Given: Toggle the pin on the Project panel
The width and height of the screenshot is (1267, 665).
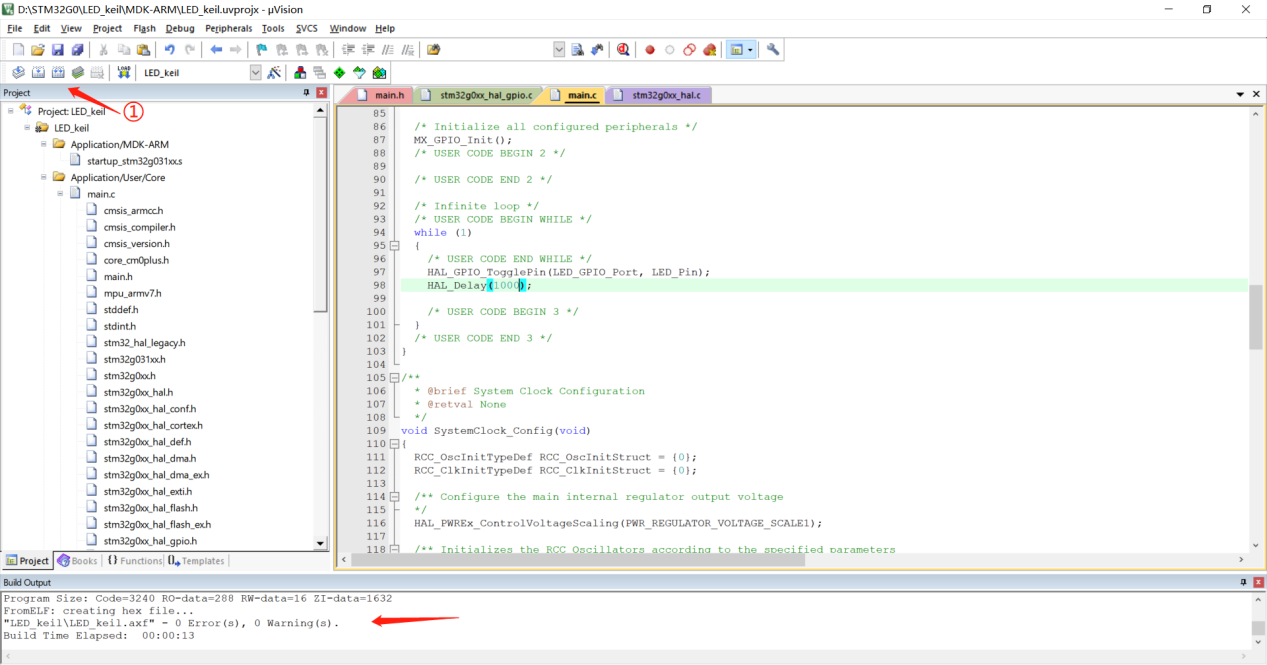Looking at the screenshot, I should click(x=306, y=93).
